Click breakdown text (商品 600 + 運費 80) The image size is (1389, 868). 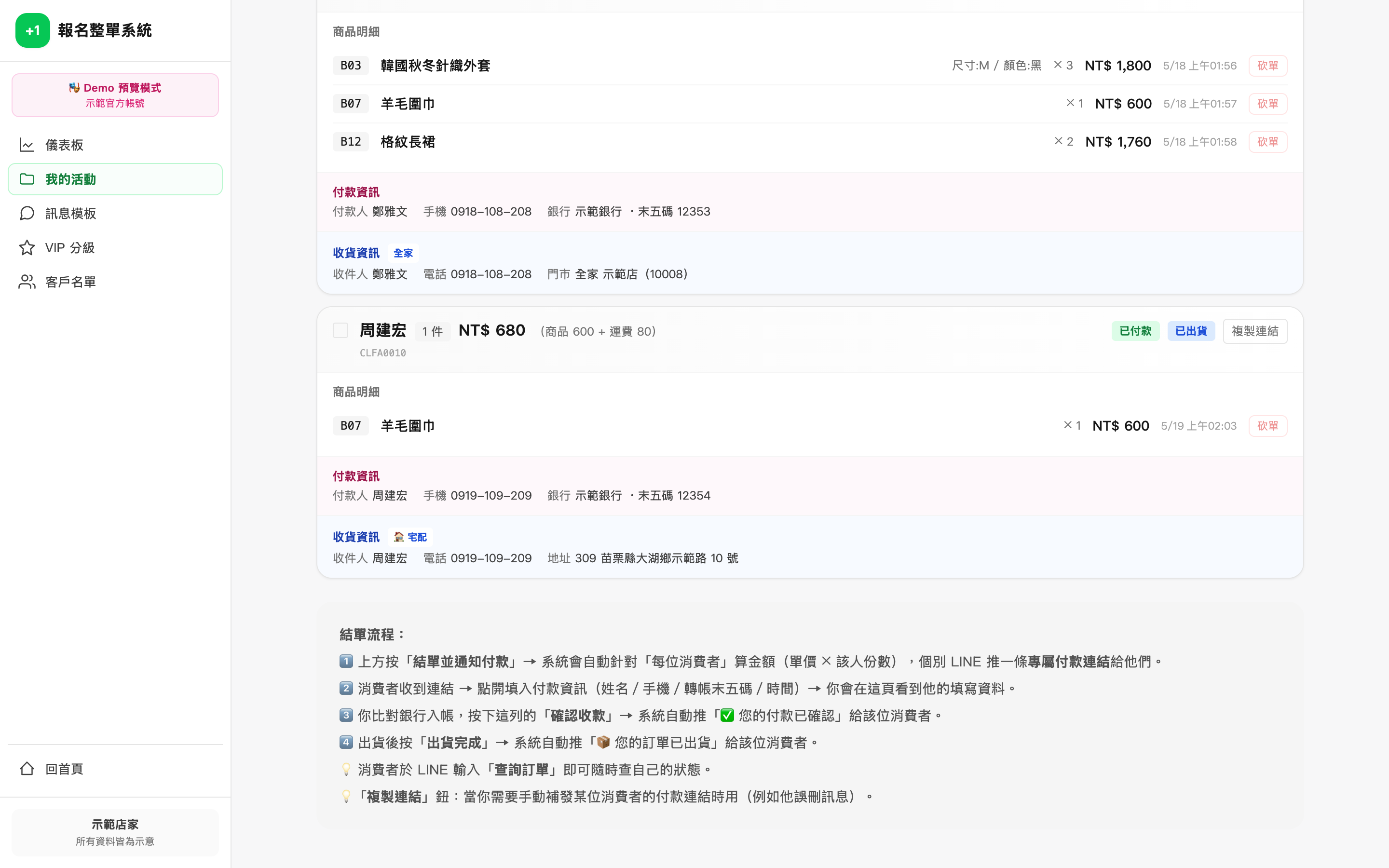[598, 331]
